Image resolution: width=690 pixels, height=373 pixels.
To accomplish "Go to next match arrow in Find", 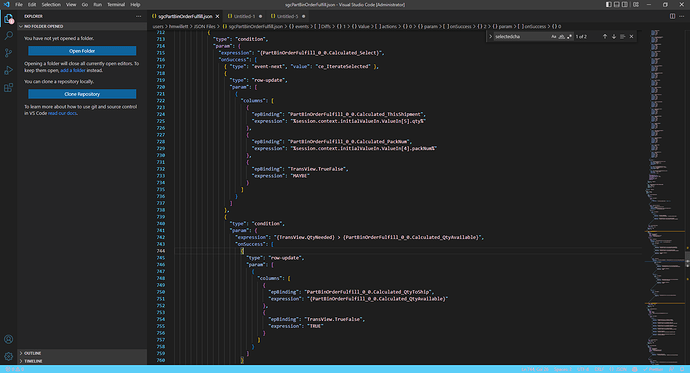I will 614,37.
